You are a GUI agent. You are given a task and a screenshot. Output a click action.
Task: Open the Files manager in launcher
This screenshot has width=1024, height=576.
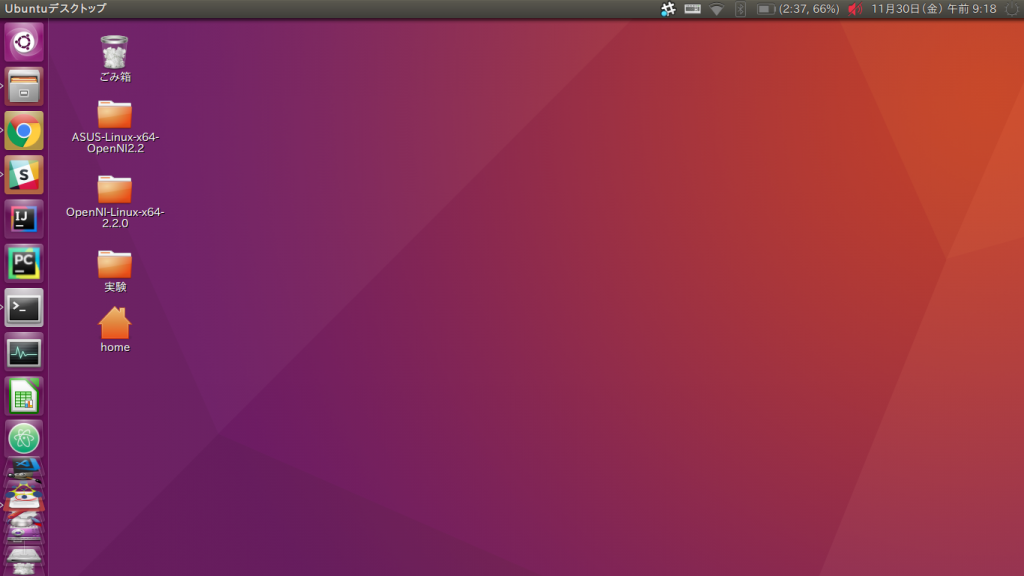24,86
